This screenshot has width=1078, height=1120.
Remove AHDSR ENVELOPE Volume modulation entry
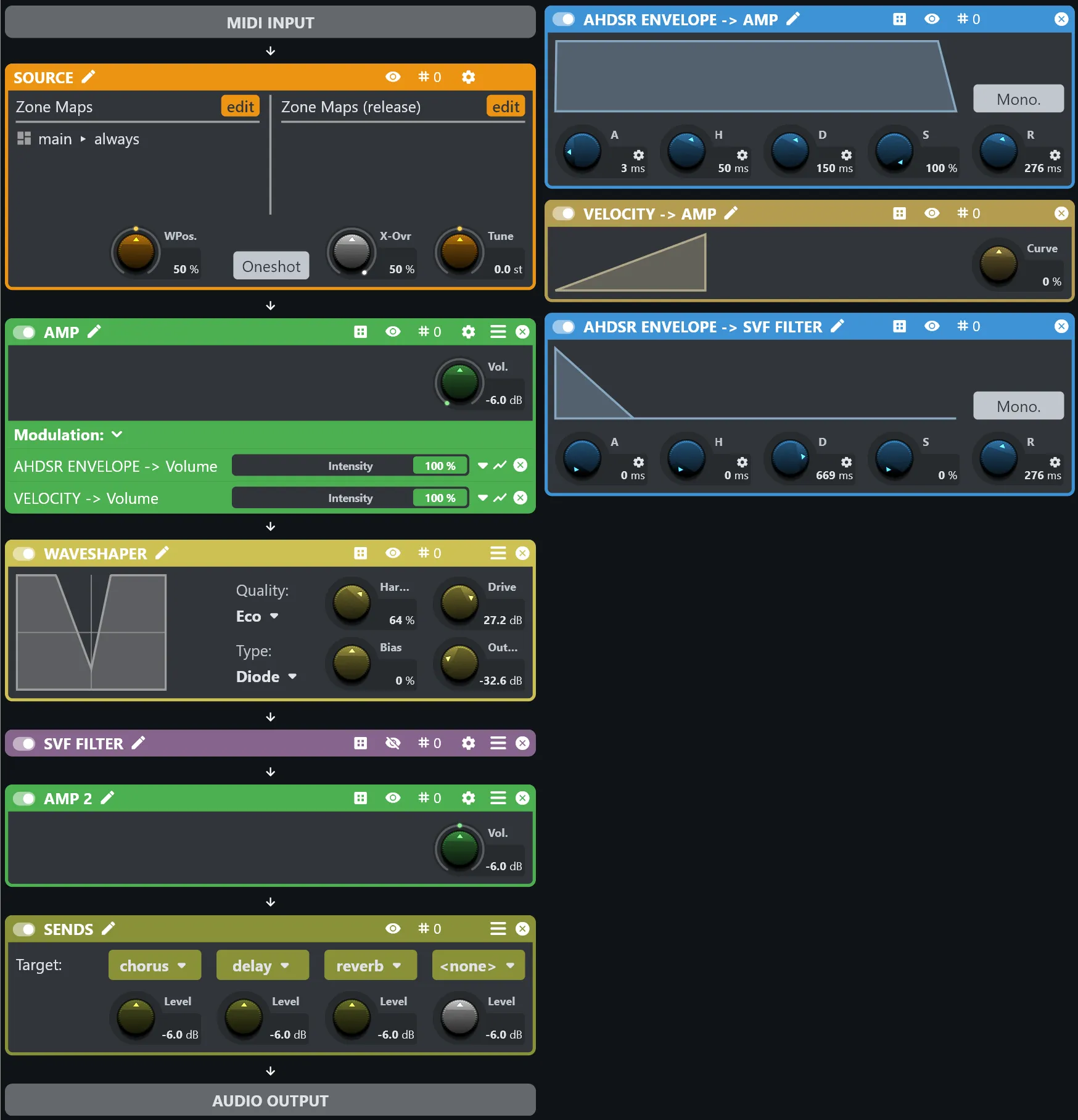[520, 465]
